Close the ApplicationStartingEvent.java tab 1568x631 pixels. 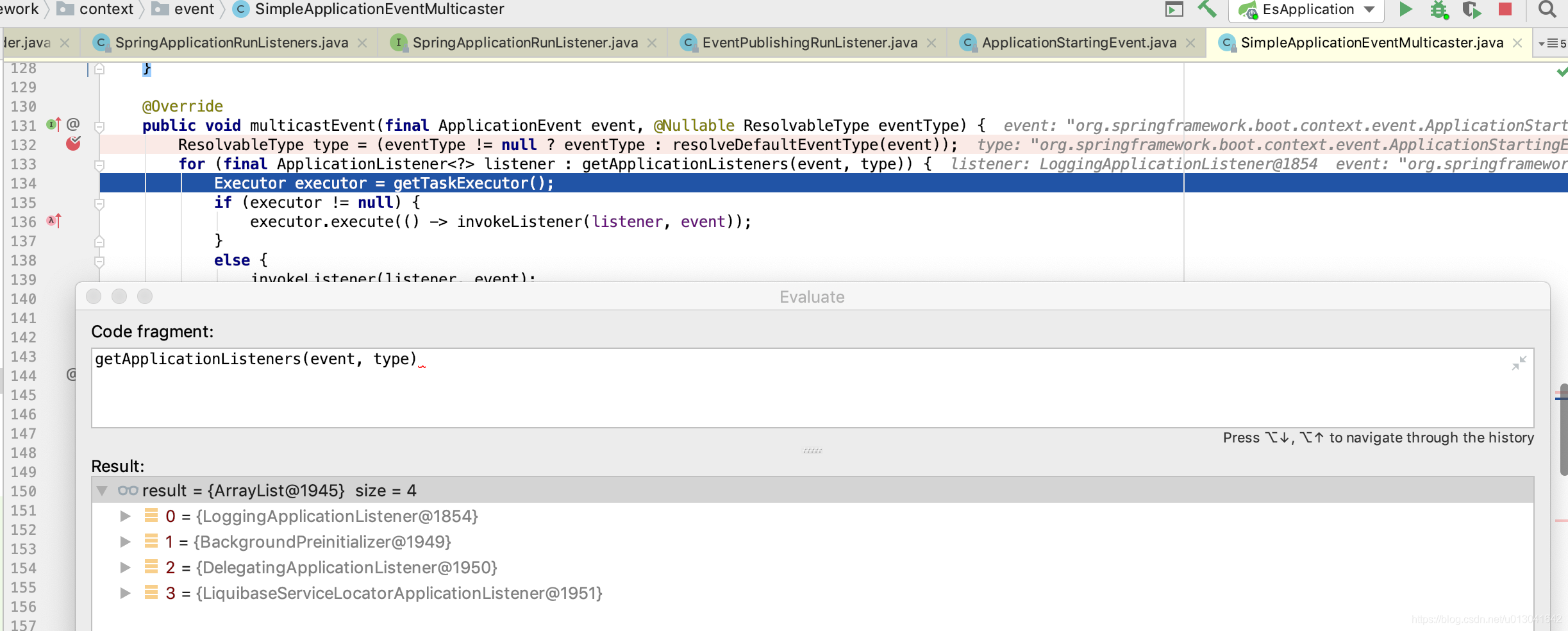click(1190, 43)
